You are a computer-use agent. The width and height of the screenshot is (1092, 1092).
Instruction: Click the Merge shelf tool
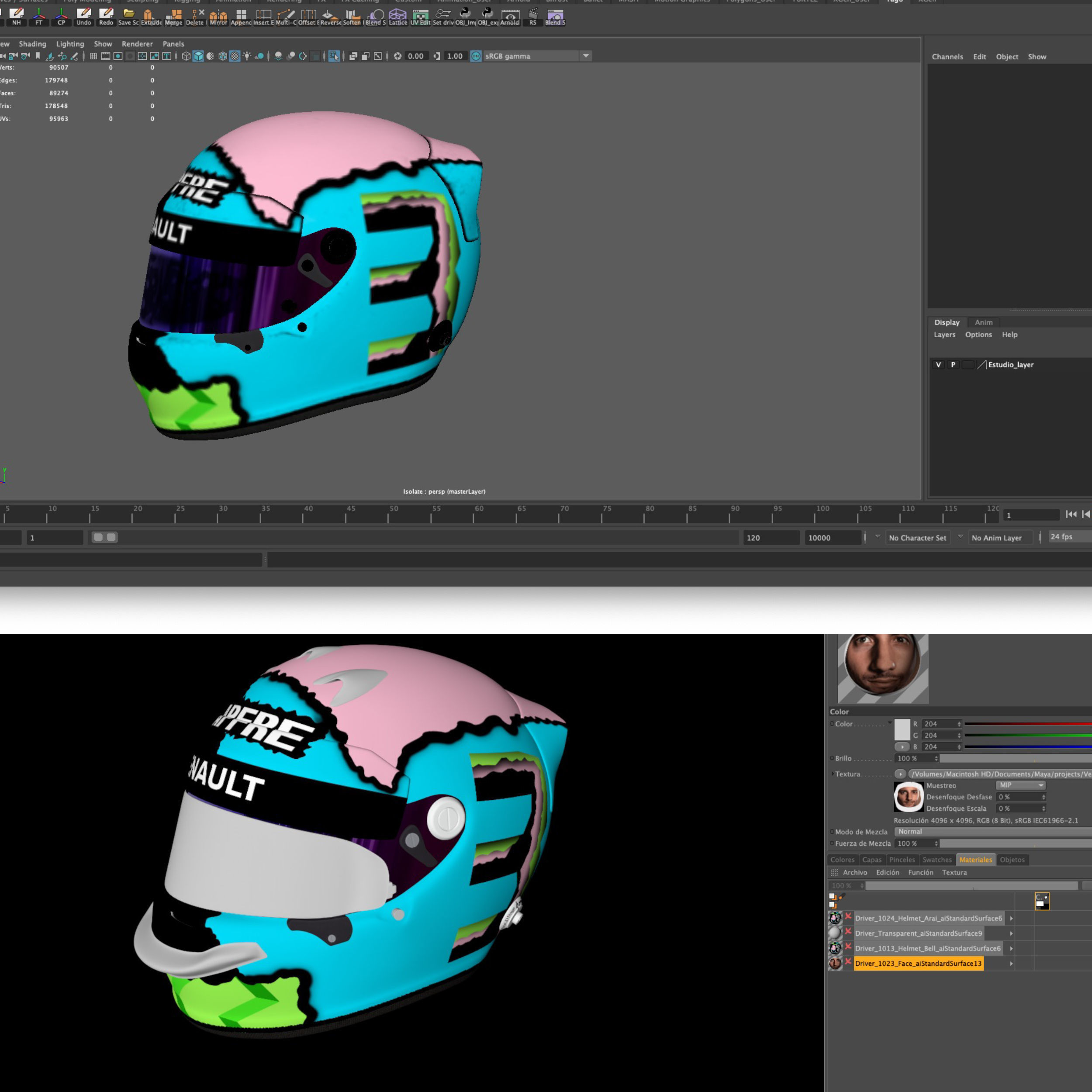173,17
